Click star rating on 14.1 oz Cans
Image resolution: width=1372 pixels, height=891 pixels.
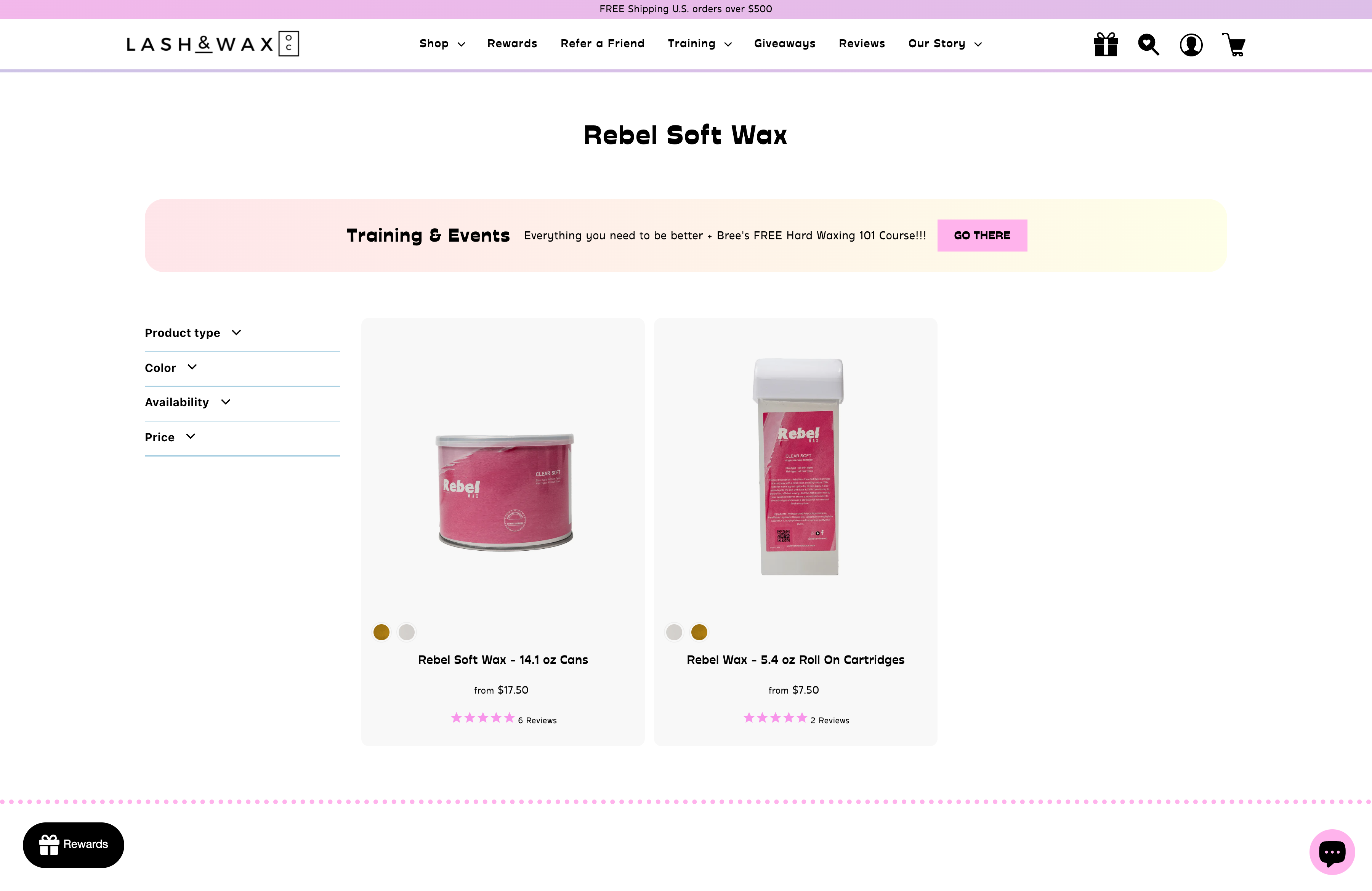(x=482, y=718)
